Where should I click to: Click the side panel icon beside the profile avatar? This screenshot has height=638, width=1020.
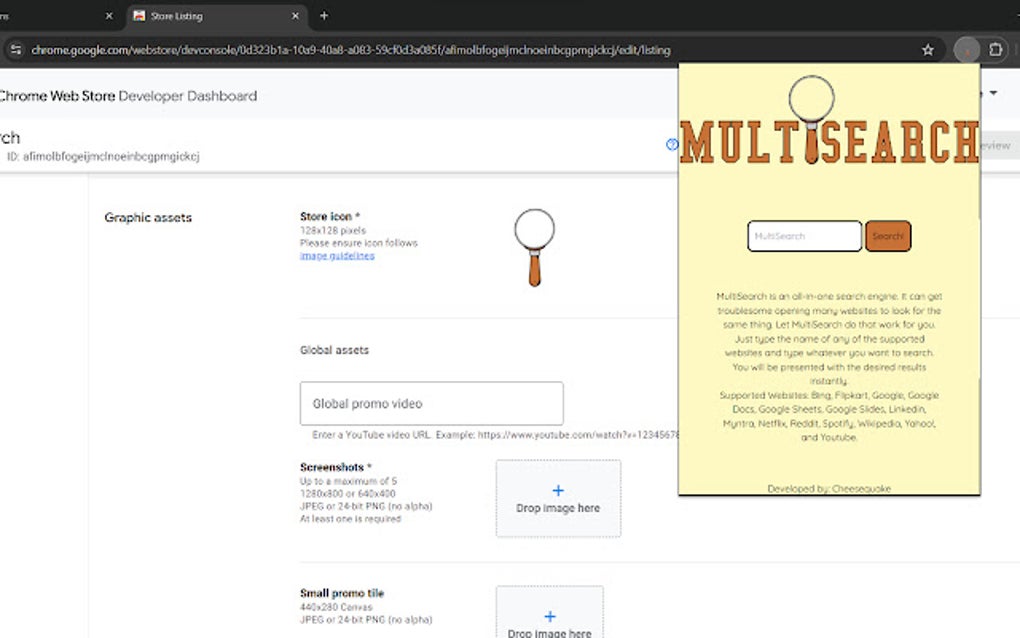pyautogui.click(x=994, y=48)
